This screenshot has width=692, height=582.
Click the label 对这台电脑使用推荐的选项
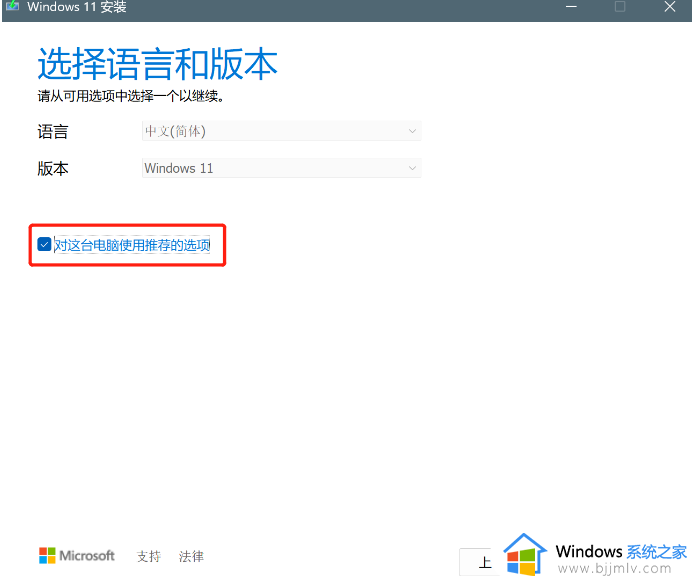click(x=132, y=245)
